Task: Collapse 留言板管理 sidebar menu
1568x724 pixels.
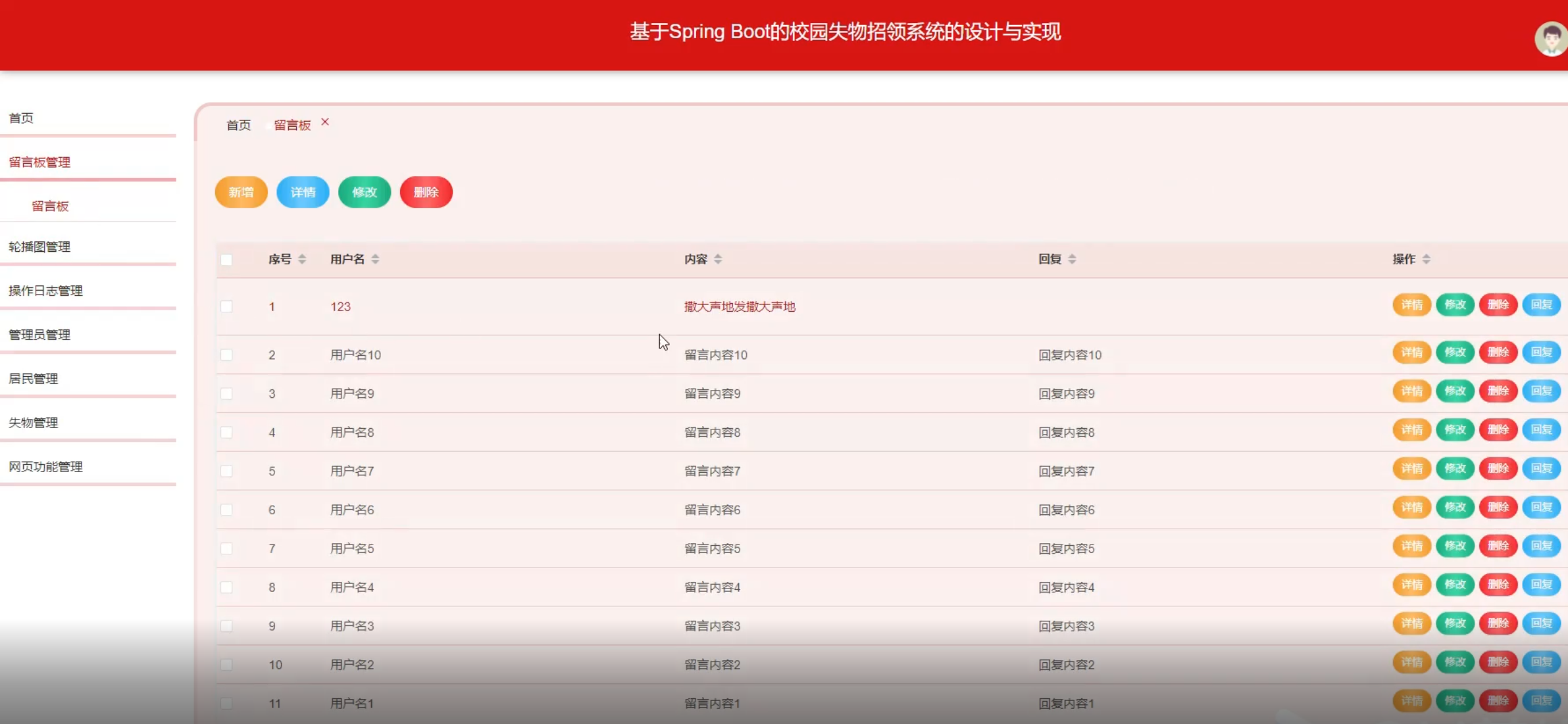Action: click(x=39, y=162)
